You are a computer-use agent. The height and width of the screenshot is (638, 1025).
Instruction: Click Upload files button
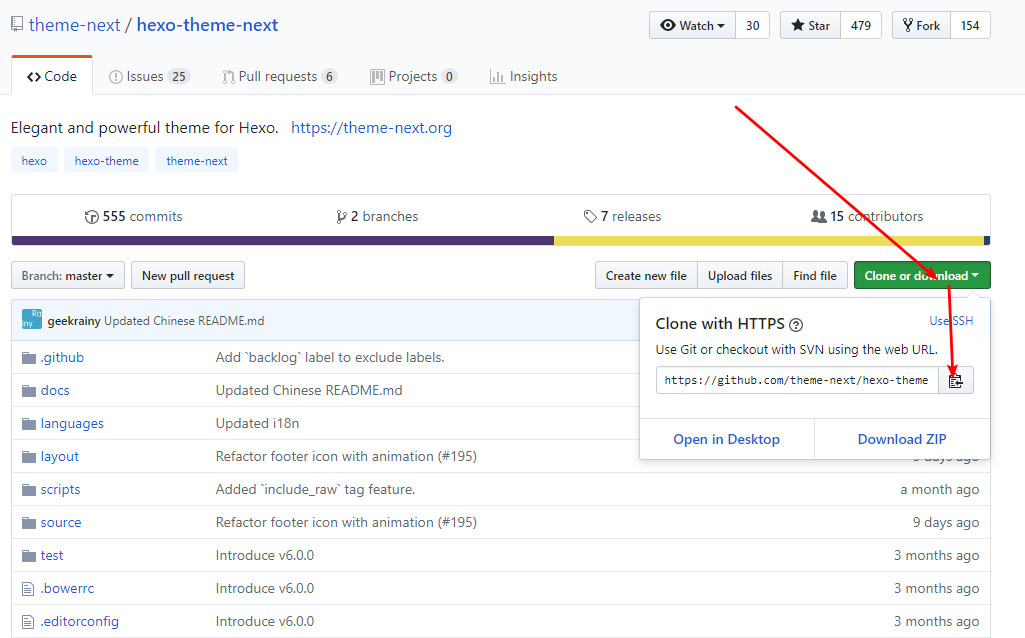point(740,276)
